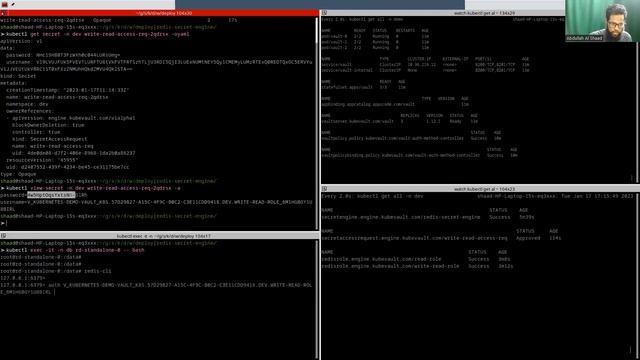Click the vaultpolicybinding vault-auth-method-controller row
The image size is (640, 360).
419,156
